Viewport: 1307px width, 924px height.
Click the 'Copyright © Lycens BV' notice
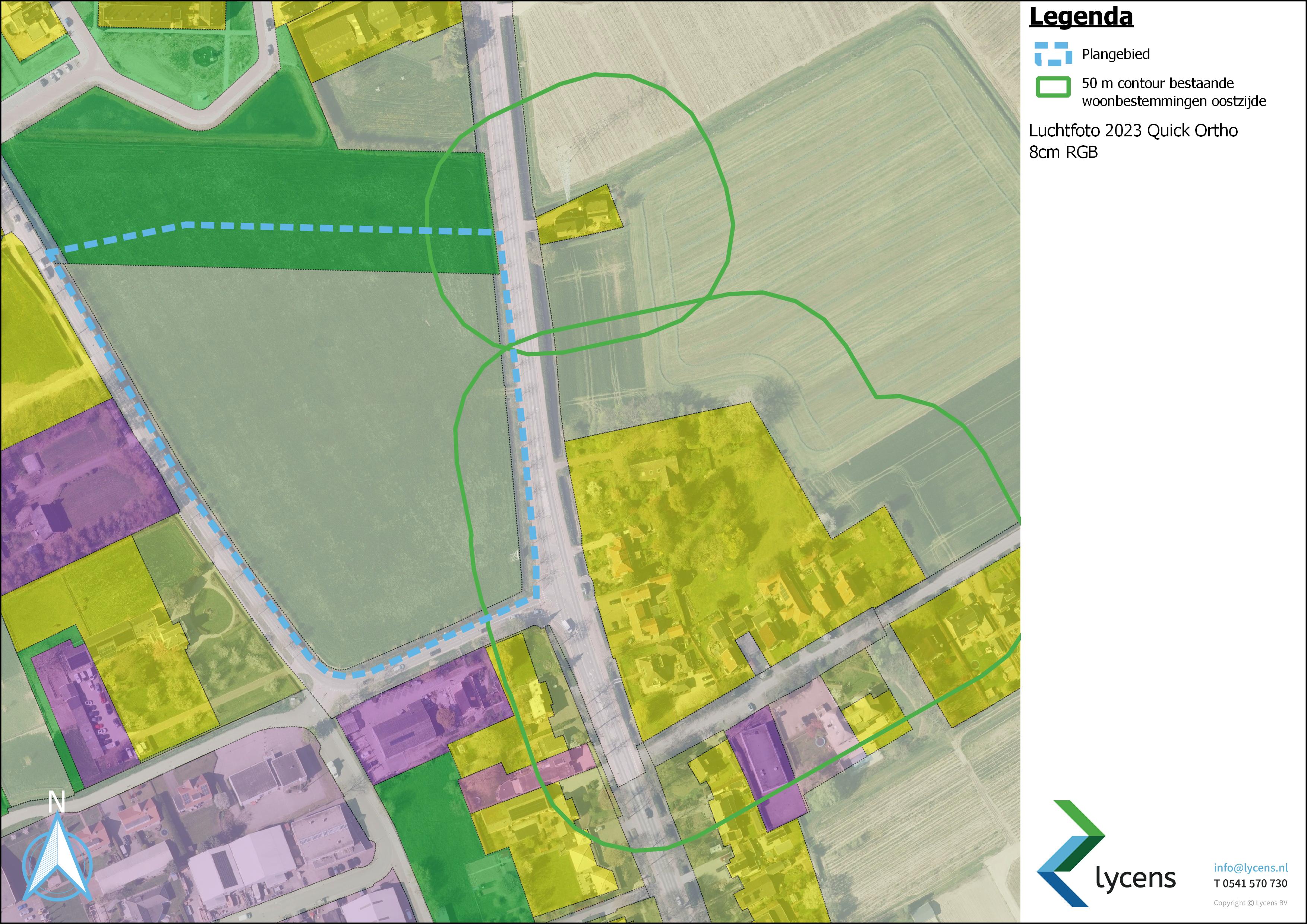[1251, 903]
